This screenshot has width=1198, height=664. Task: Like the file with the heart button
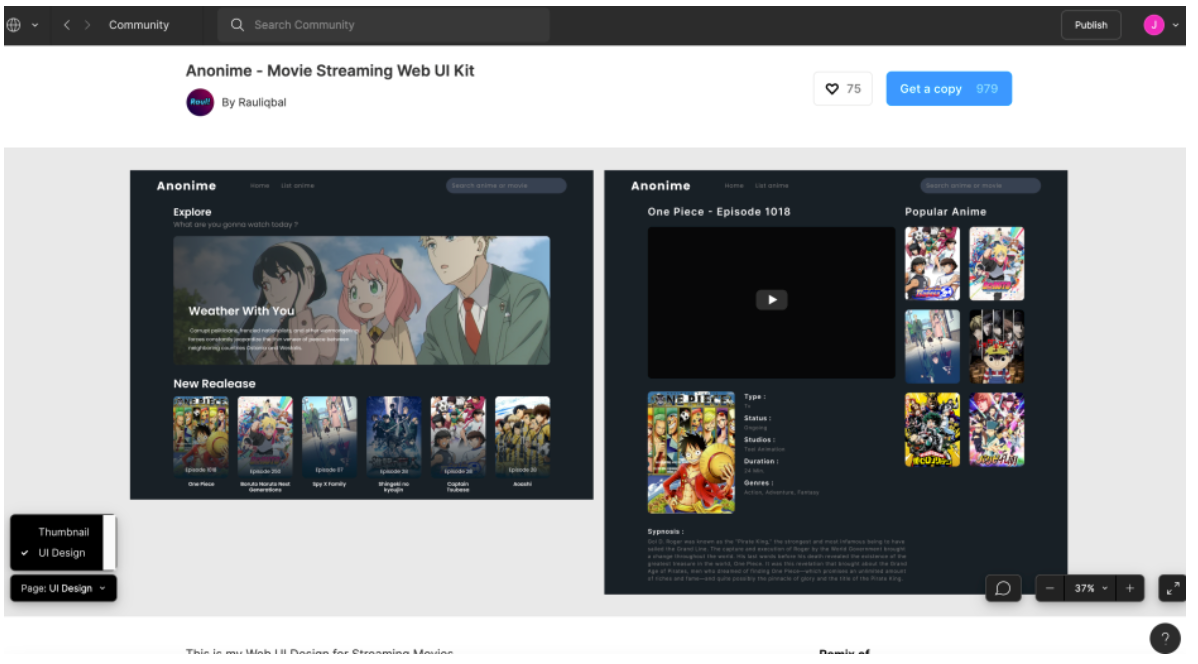[843, 89]
